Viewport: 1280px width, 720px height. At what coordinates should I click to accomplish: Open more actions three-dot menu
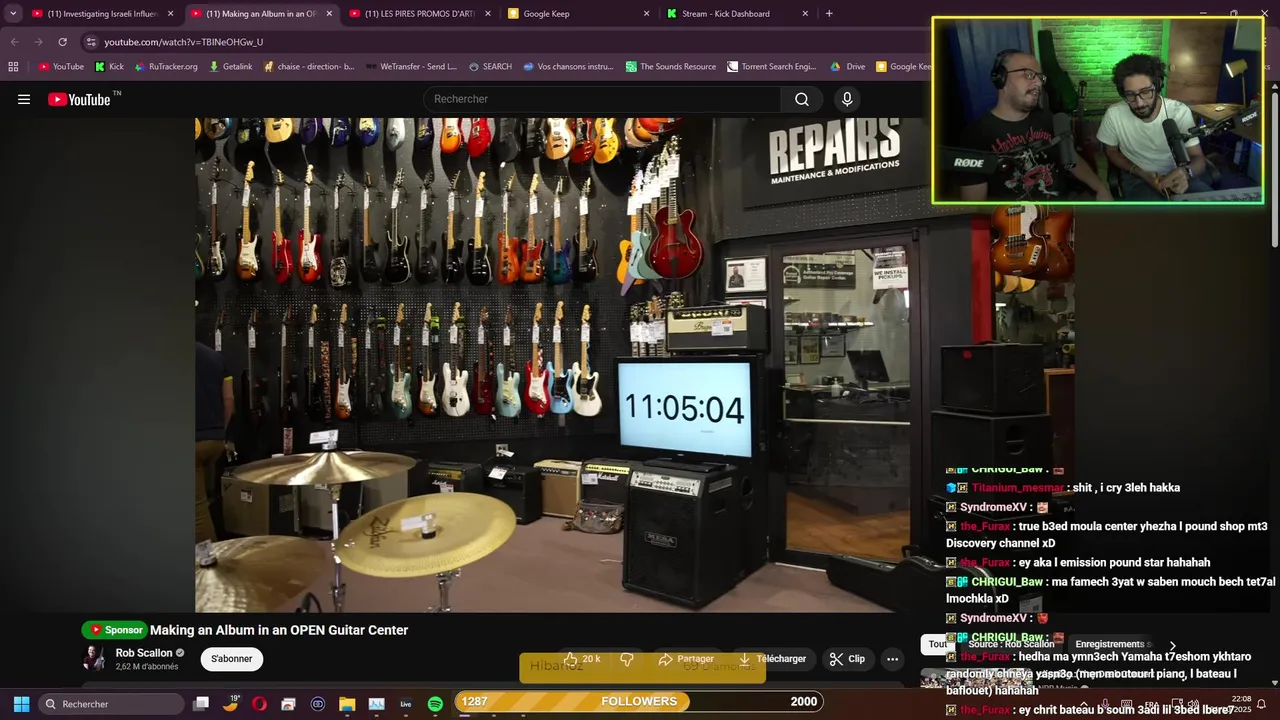pos(892,659)
